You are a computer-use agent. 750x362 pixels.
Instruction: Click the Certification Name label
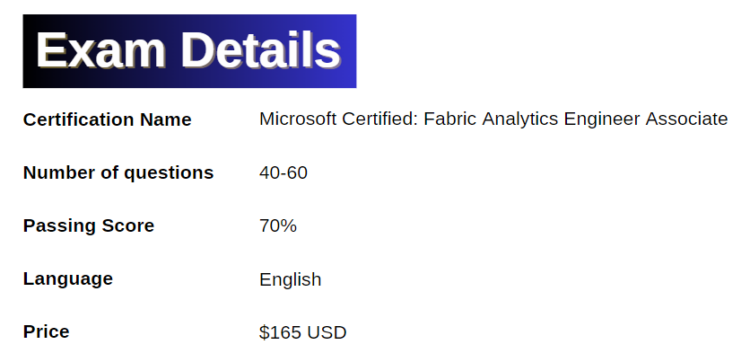pos(107,120)
